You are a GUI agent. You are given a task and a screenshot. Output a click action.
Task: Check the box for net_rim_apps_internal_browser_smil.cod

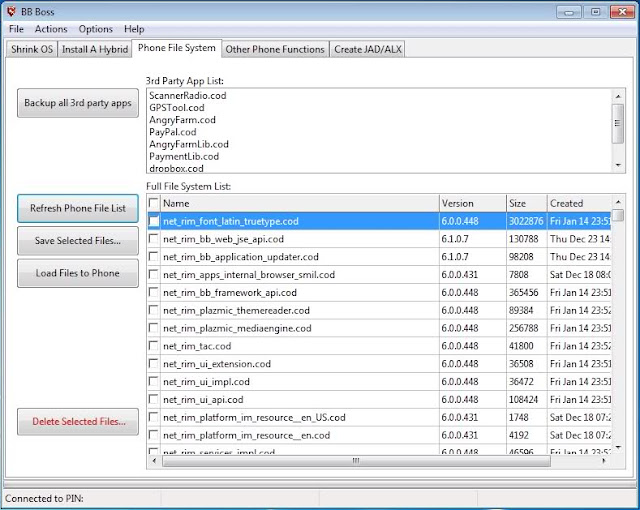click(153, 274)
